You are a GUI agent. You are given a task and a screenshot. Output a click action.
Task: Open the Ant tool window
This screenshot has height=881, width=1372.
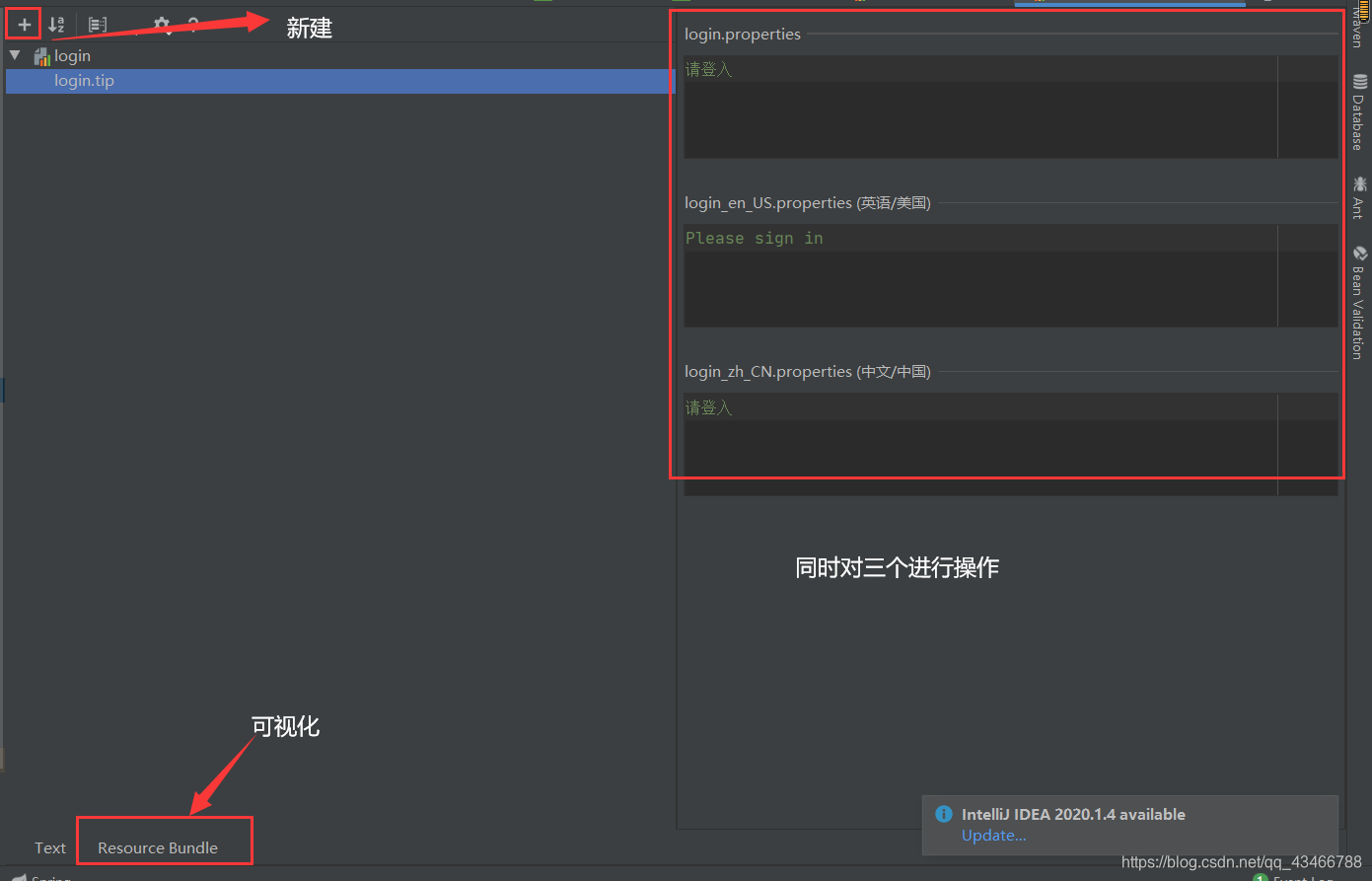(x=1359, y=197)
